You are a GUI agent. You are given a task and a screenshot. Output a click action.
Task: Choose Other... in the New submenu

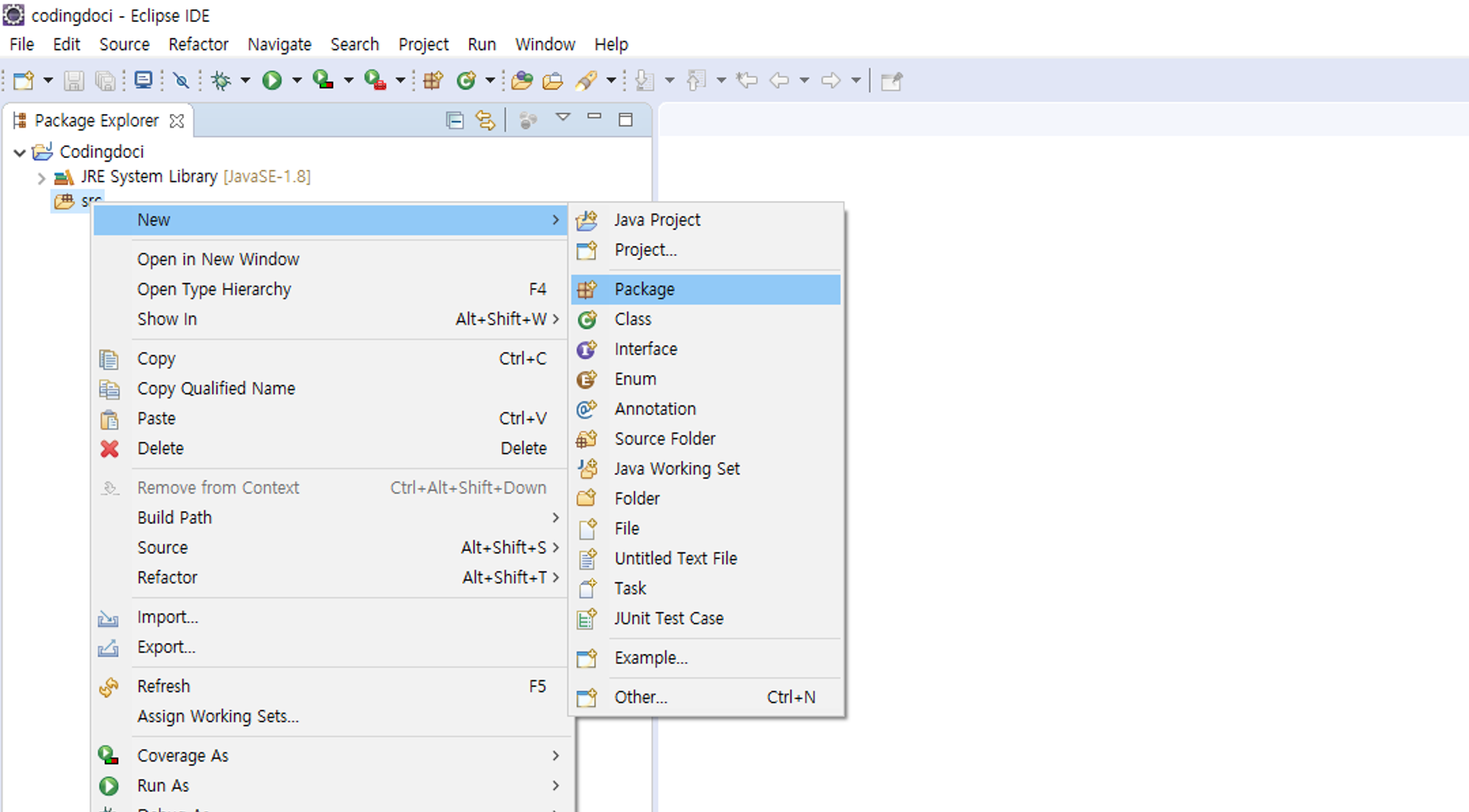coord(706,697)
